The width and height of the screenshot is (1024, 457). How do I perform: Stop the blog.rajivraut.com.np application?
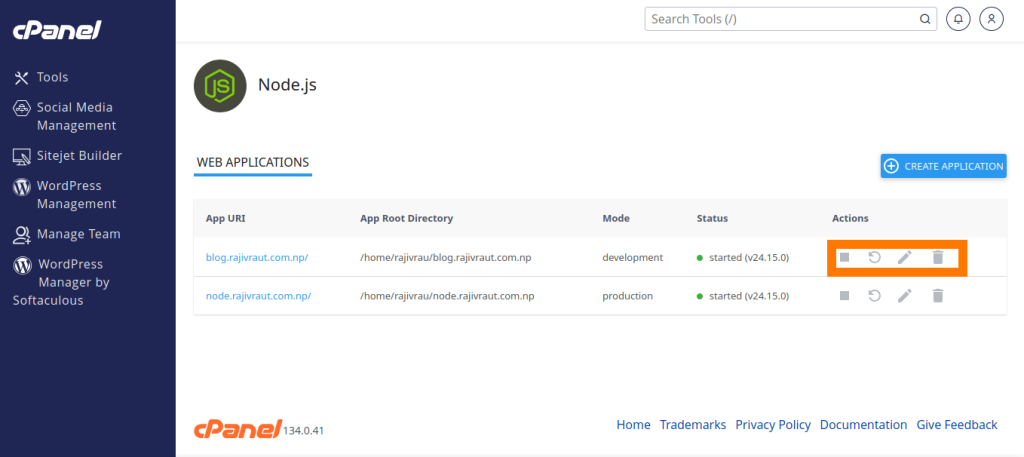[x=844, y=257]
